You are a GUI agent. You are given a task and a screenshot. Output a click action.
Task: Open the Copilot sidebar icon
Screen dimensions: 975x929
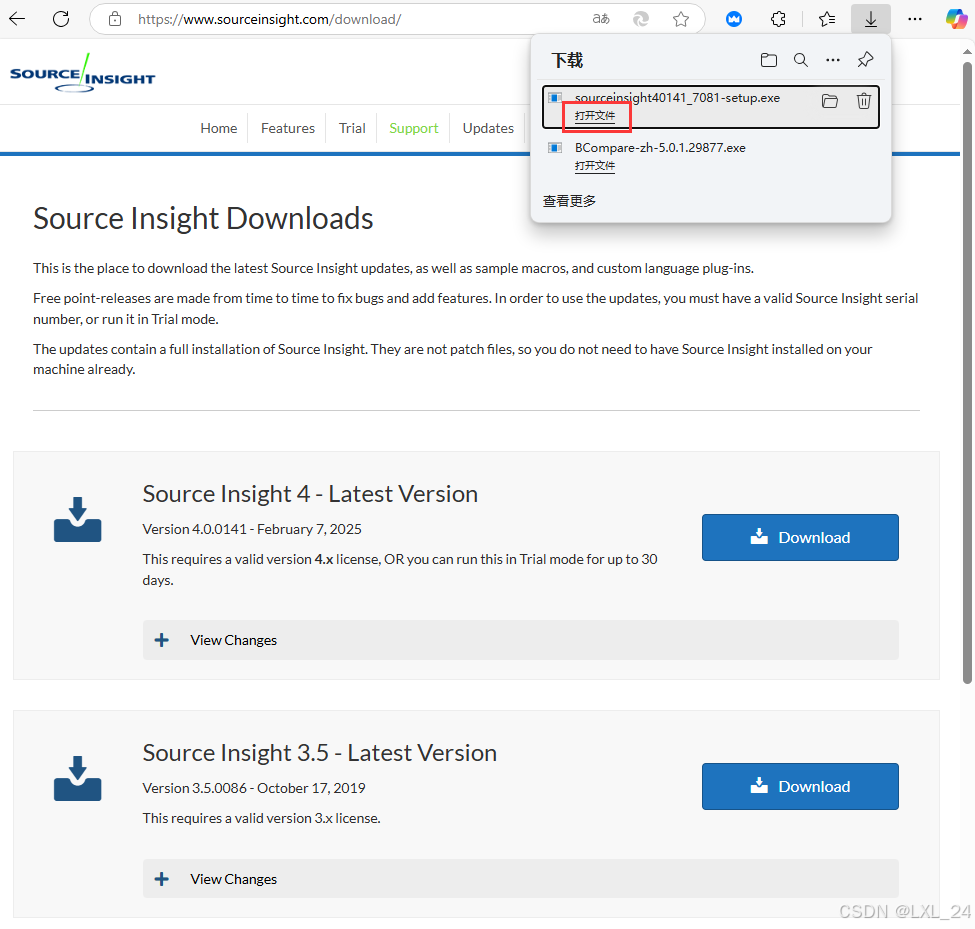(x=956, y=19)
